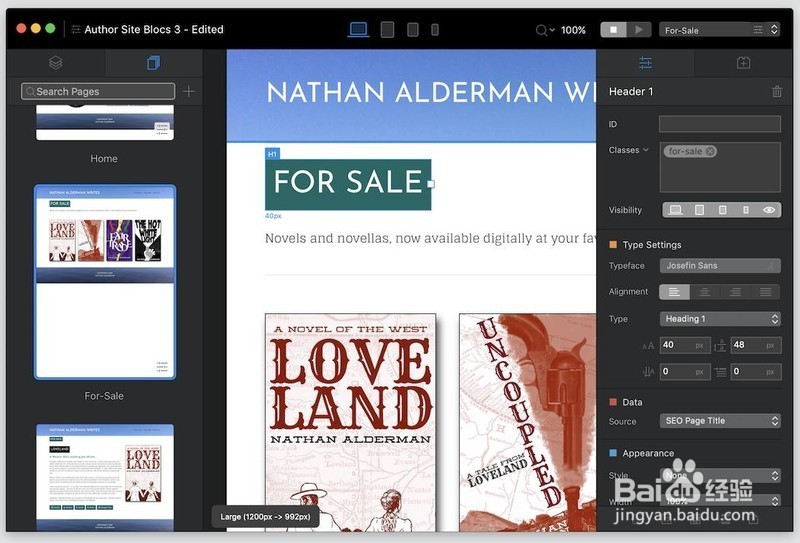
Task: Toggle mobile visibility for Header 1
Action: click(745, 210)
